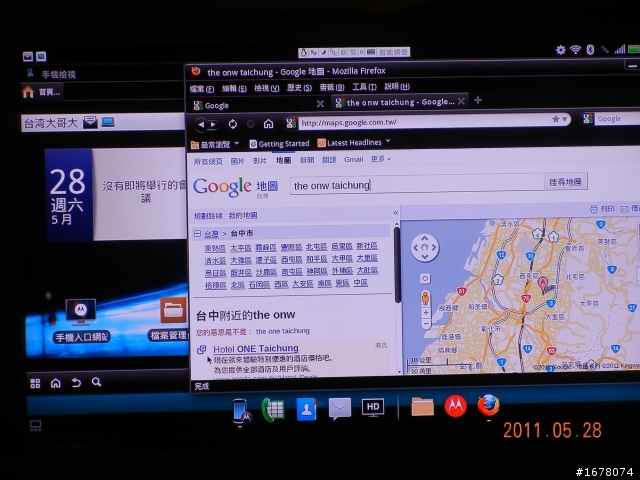Tap search icon in phone view bar
The height and width of the screenshot is (480, 640).
[x=96, y=382]
